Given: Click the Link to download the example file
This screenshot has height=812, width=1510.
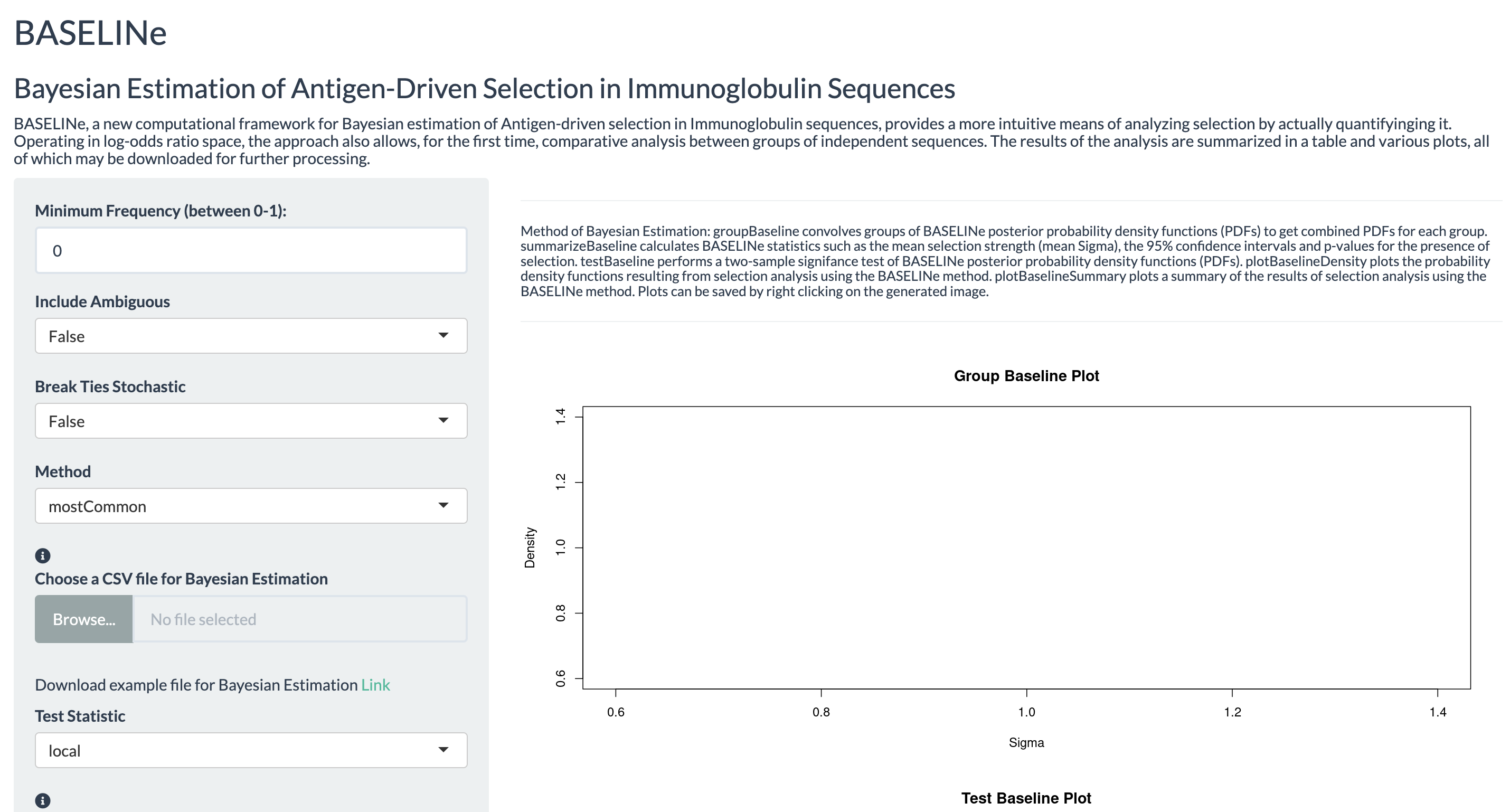Looking at the screenshot, I should pyautogui.click(x=376, y=684).
